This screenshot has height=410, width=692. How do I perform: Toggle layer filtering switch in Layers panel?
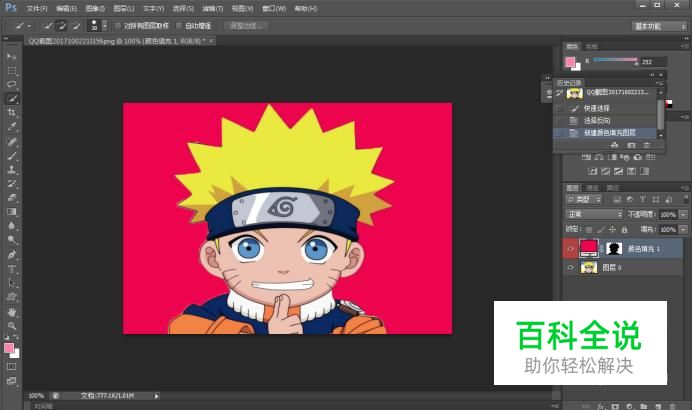coord(685,199)
